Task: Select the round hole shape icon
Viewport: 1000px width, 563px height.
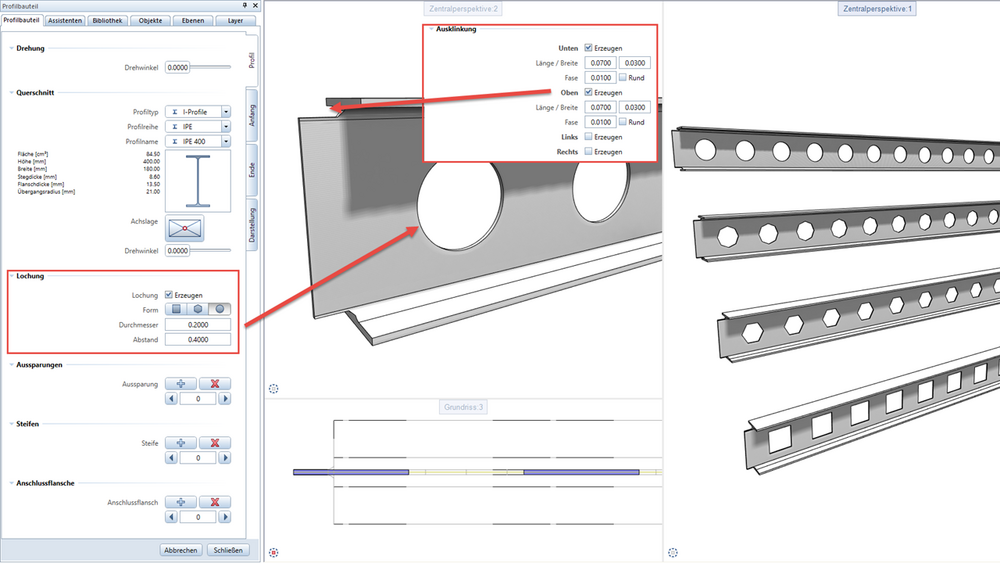Action: pyautogui.click(x=219, y=309)
